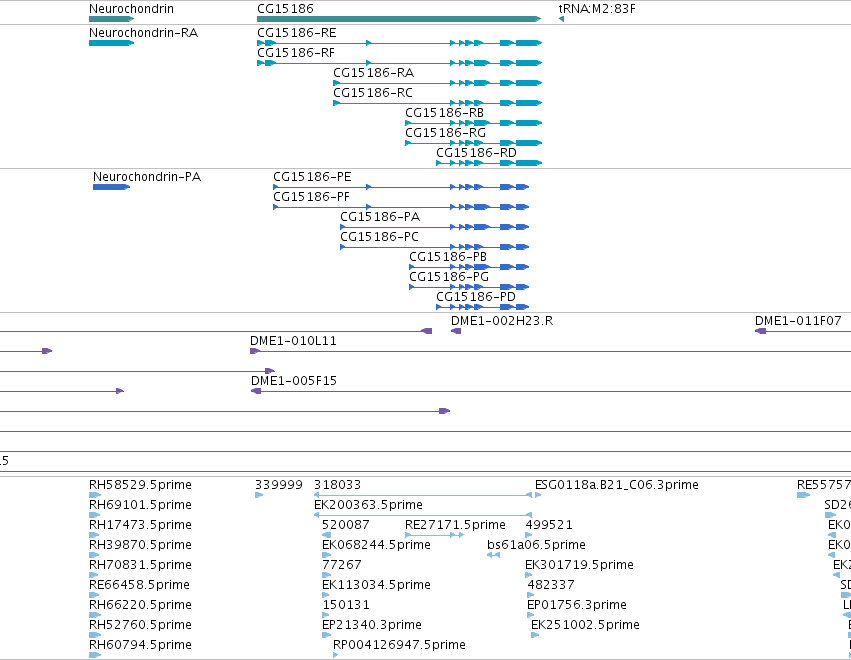The height and width of the screenshot is (660, 851).
Task: Select protein CG15186-PB label
Action: (x=448, y=257)
